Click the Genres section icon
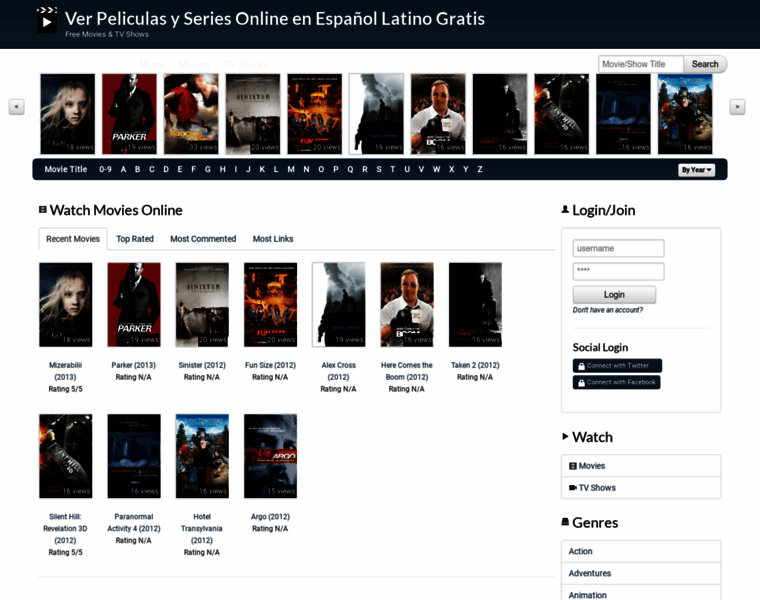This screenshot has width=760, height=600. coord(565,522)
